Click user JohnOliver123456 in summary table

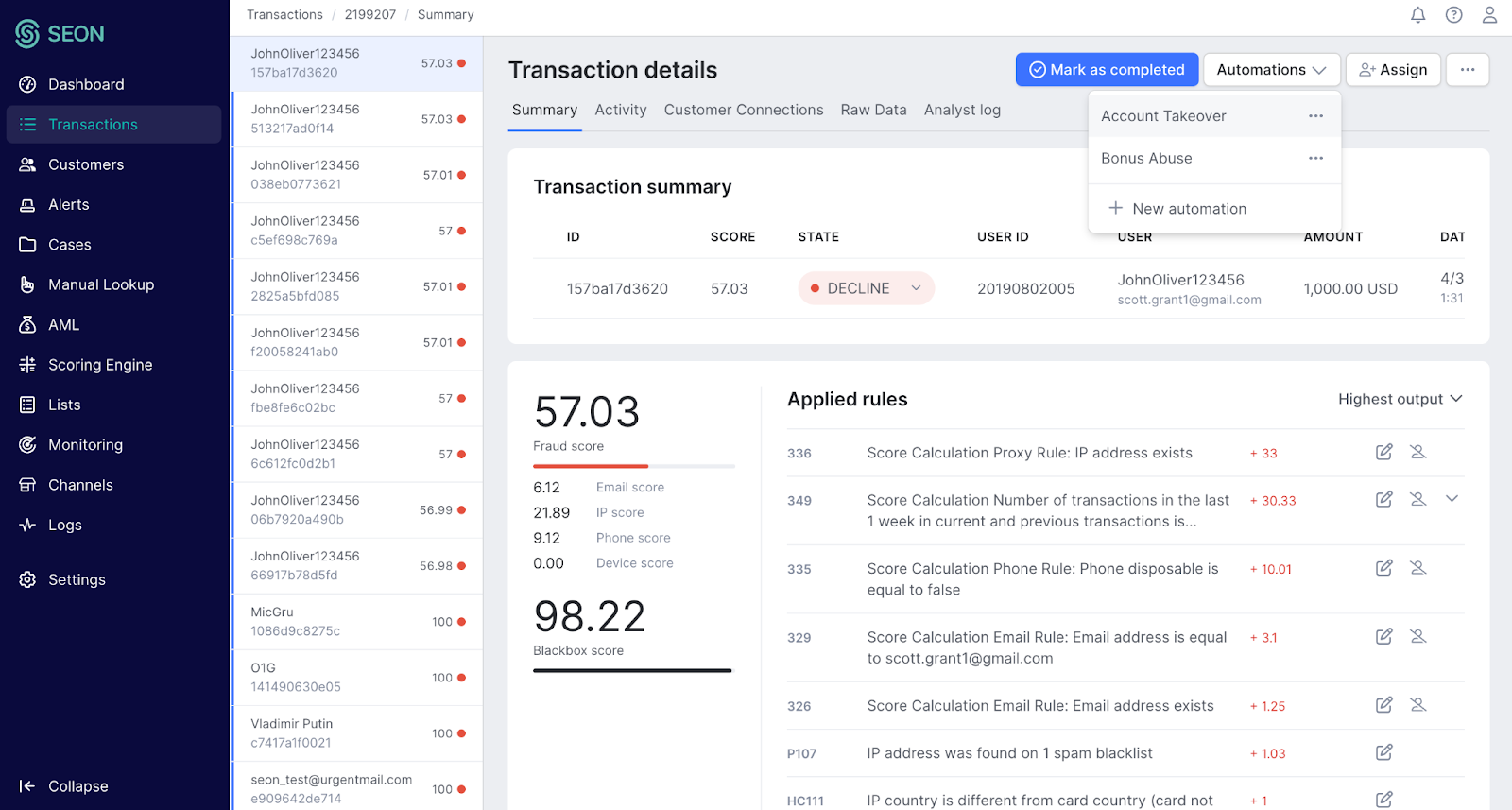pos(1180,280)
